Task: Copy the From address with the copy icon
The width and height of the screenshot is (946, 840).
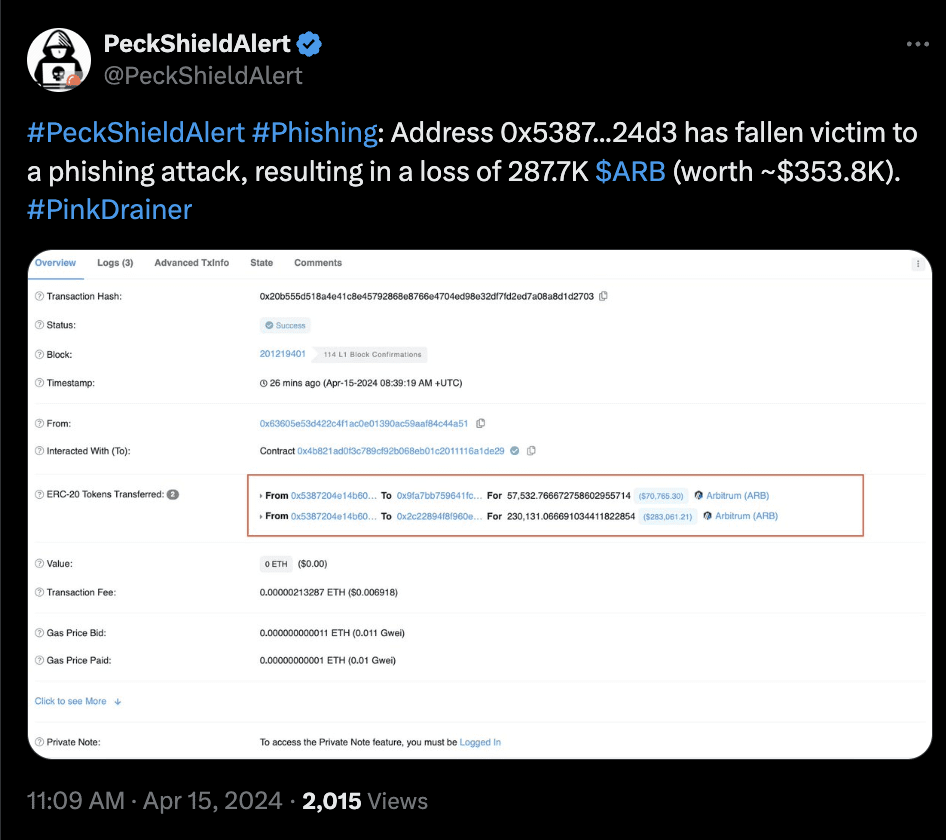Action: coord(479,422)
